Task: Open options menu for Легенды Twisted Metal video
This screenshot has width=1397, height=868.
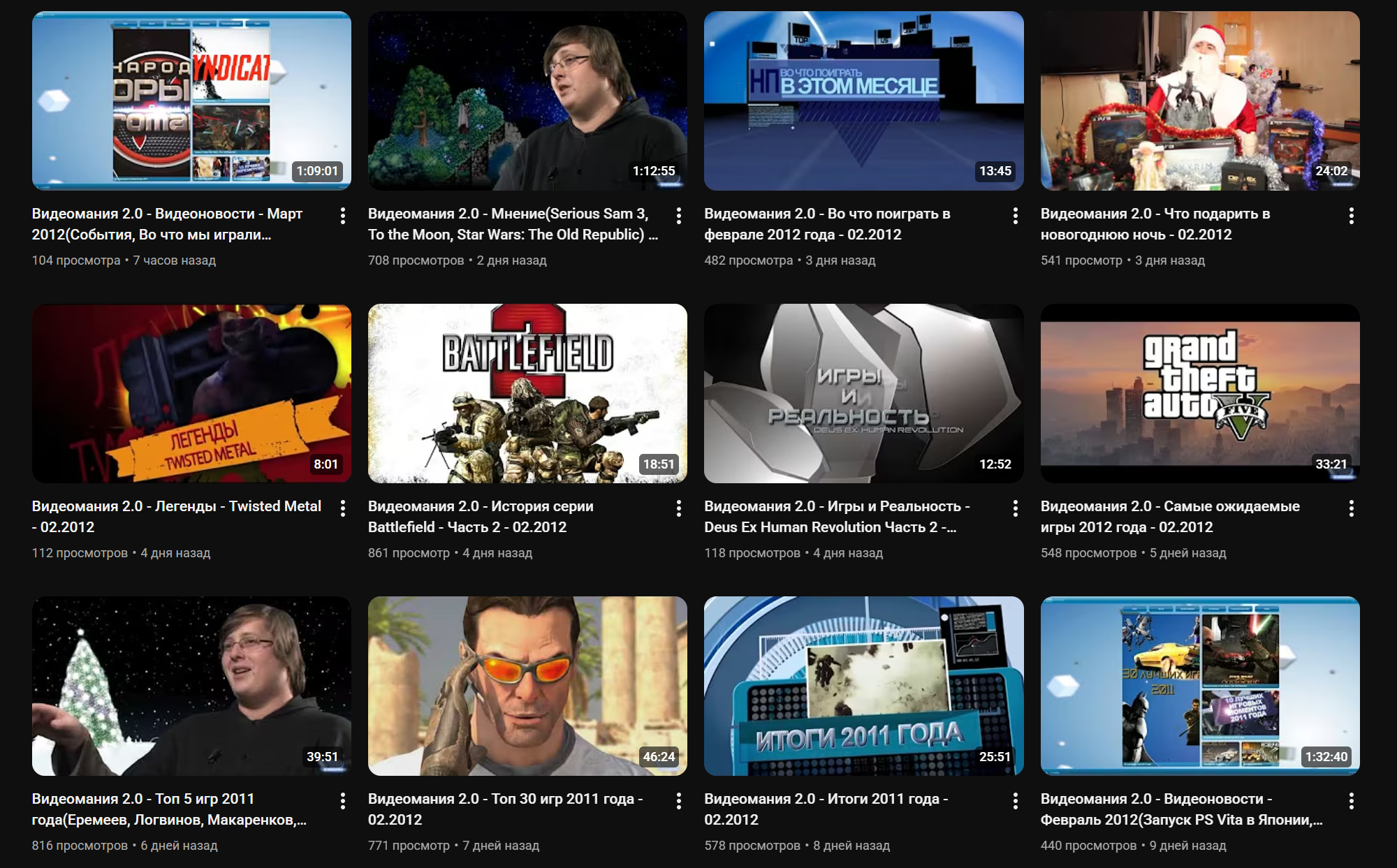Action: 342,508
